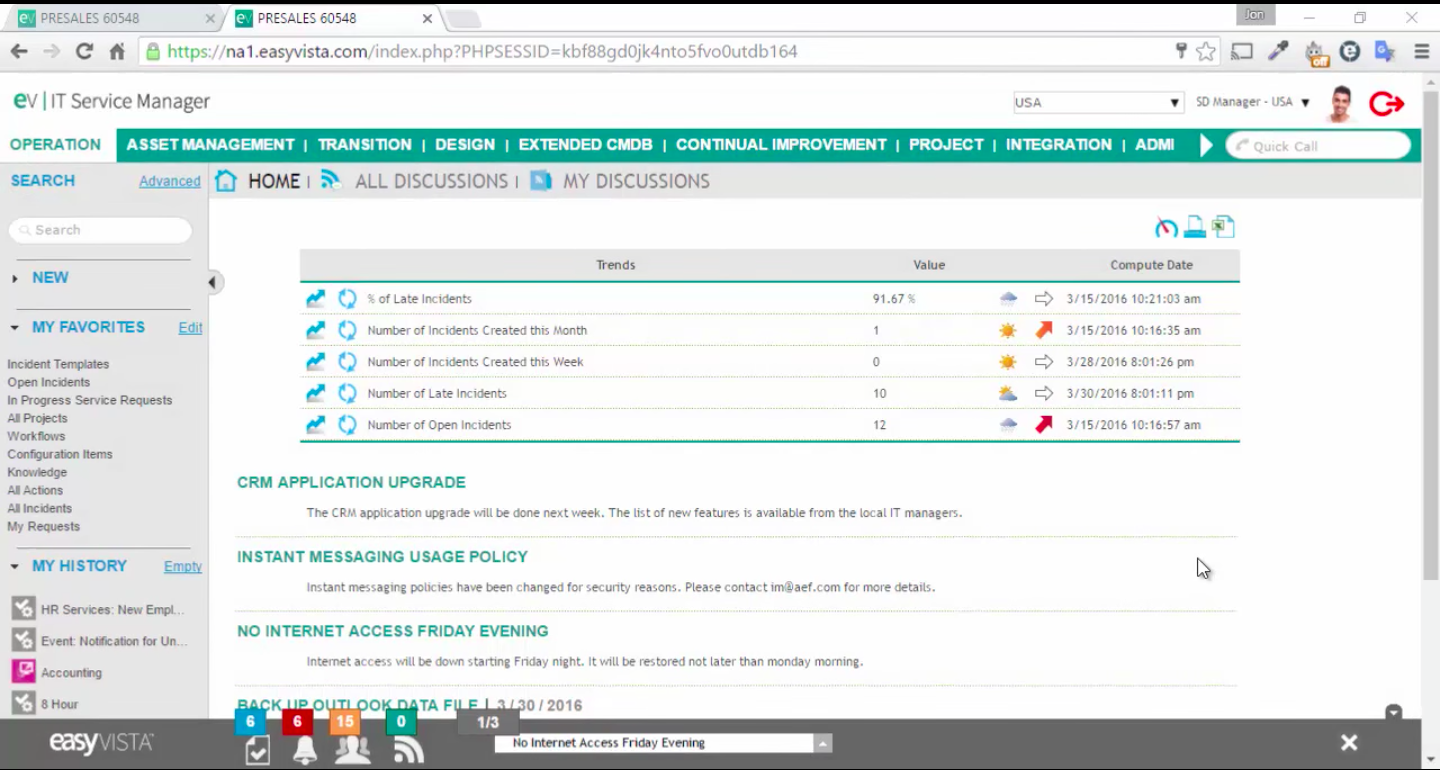
Task: Export the Trends table with the Excel icon
Action: point(1221,227)
